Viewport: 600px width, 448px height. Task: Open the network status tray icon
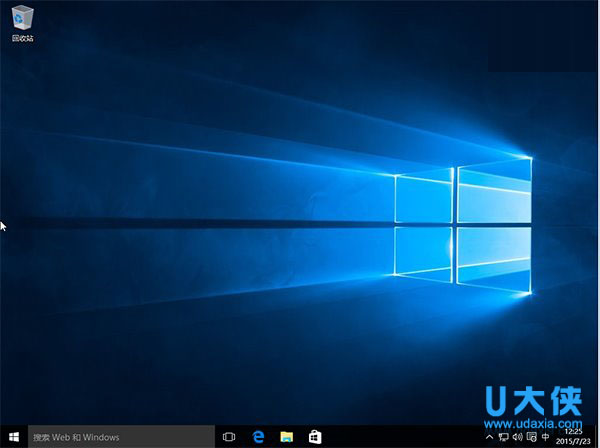(504, 437)
